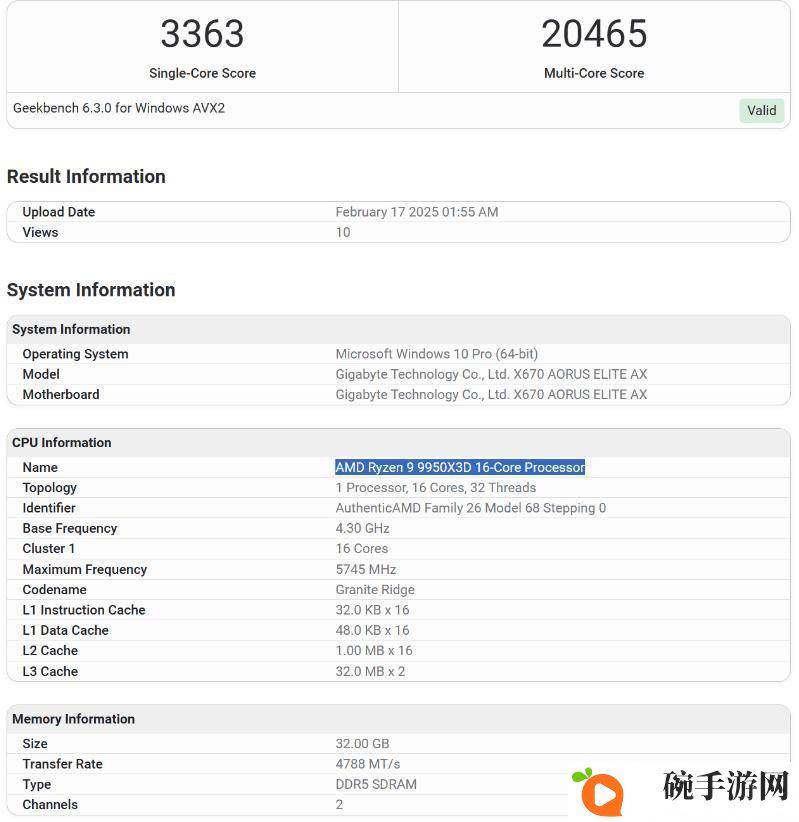Click the Microsoft Windows 10 Pro value
The height and width of the screenshot is (822, 799).
[437, 354]
